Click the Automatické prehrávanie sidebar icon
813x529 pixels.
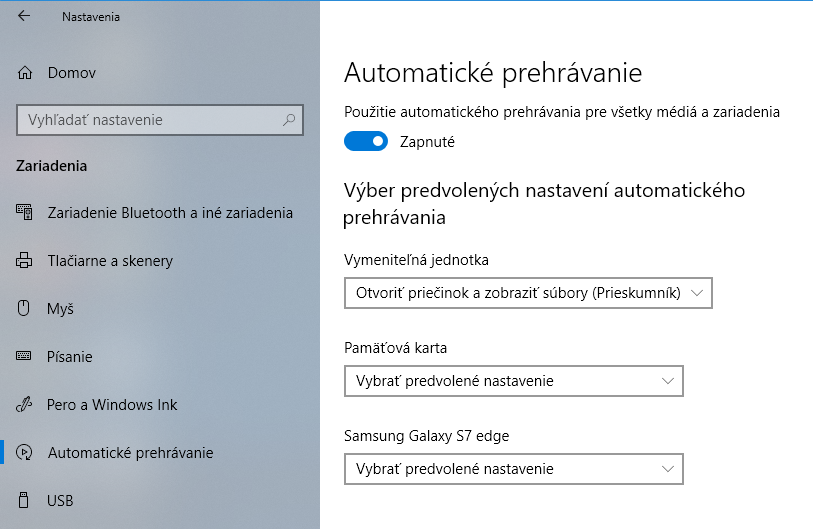tap(25, 453)
